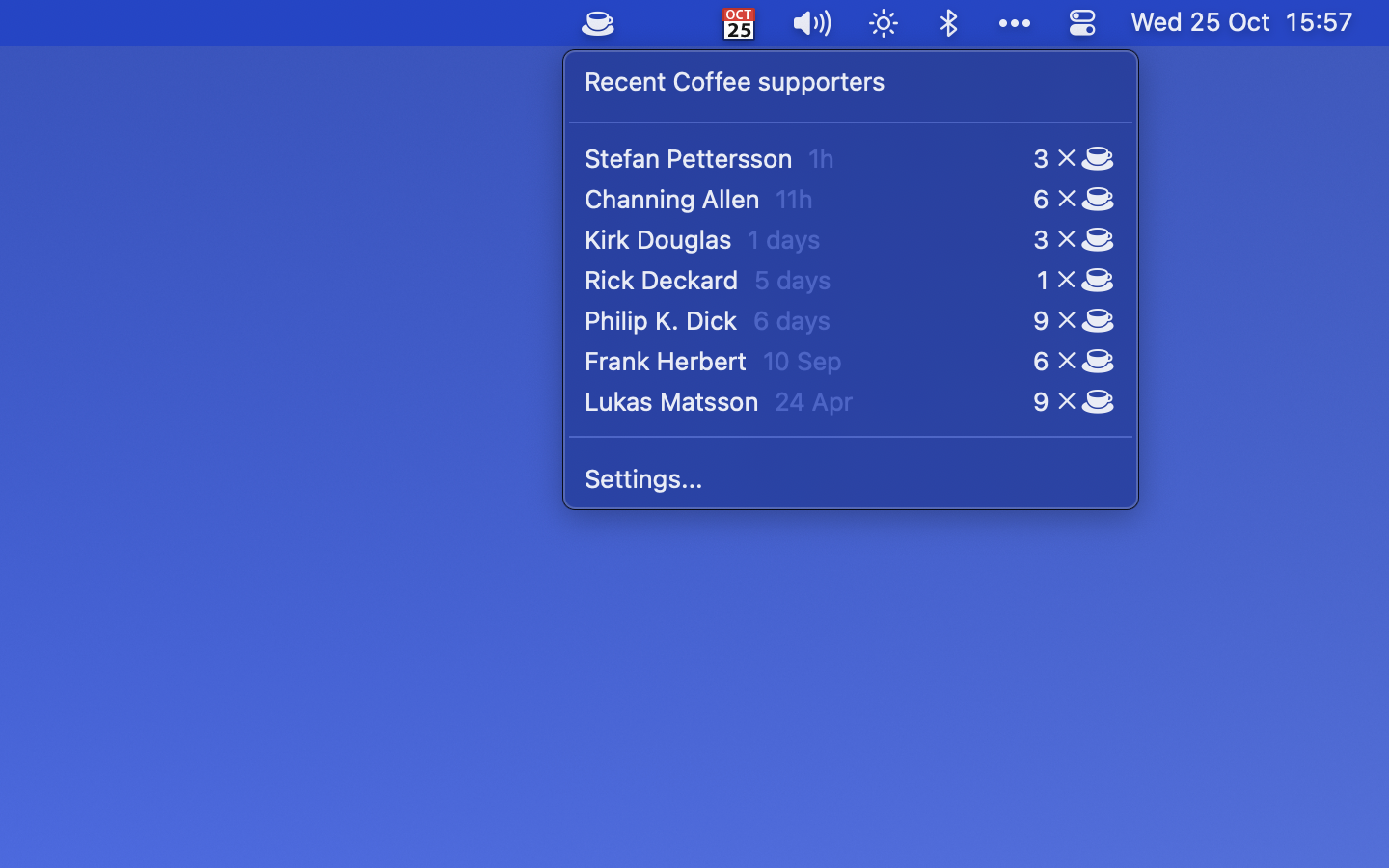Screen dimensions: 1389x868
Task: Click the '9 ×' count in Lukas Matsson's row
Action: [1054, 401]
